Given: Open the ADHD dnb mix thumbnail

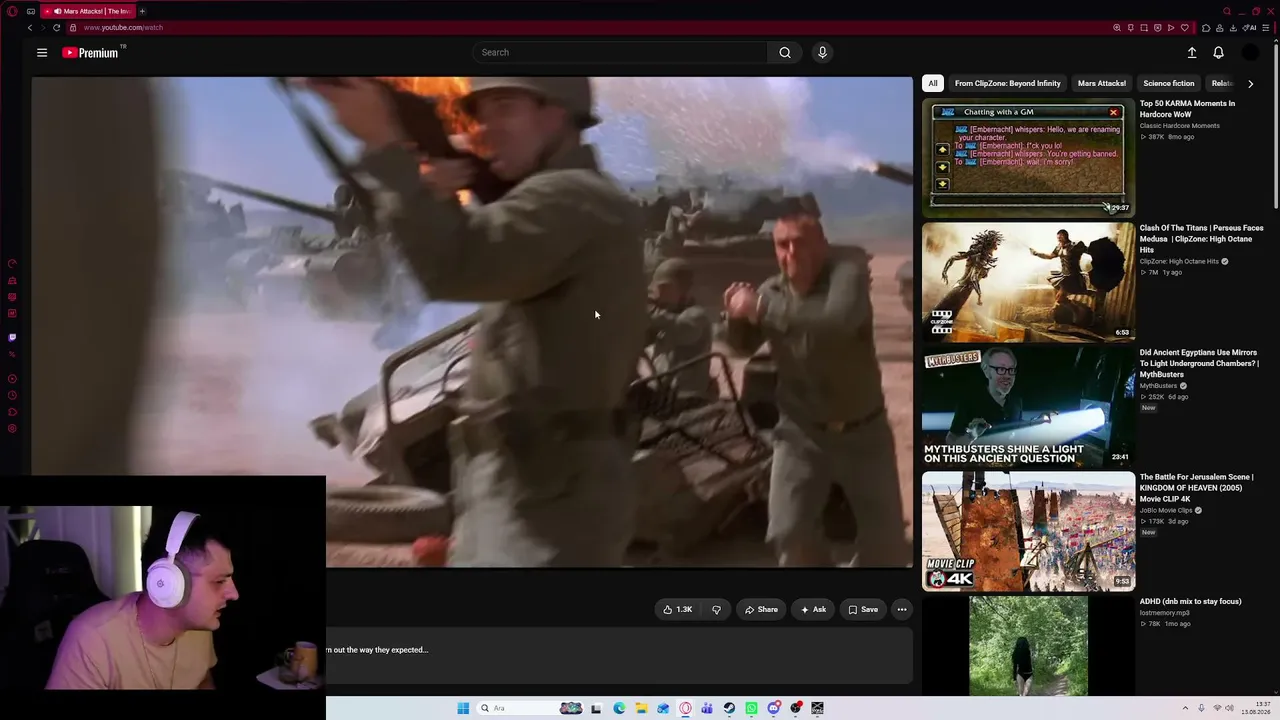Looking at the screenshot, I should click(1028, 646).
